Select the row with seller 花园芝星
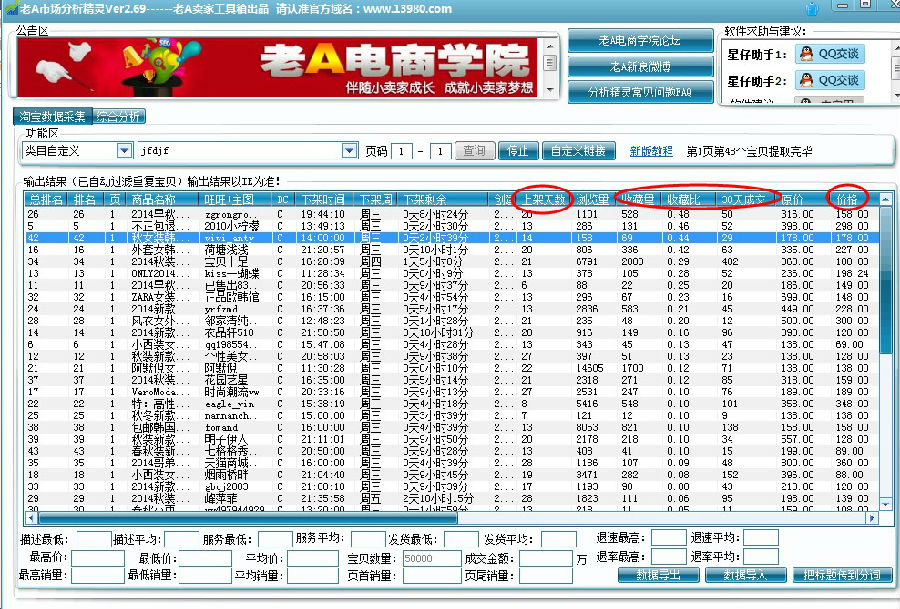The width and height of the screenshot is (900, 609). [x=451, y=380]
